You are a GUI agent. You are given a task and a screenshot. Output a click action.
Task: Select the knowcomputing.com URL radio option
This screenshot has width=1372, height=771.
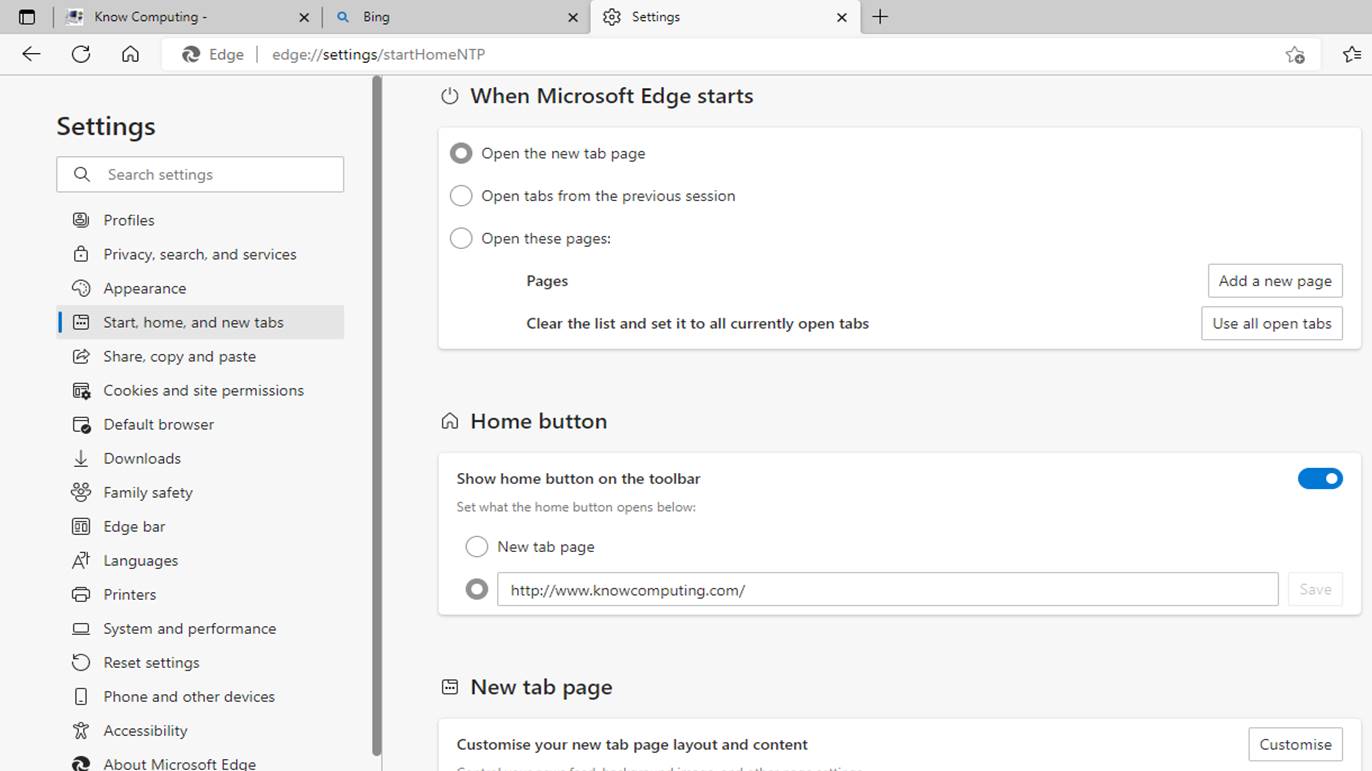click(x=477, y=589)
